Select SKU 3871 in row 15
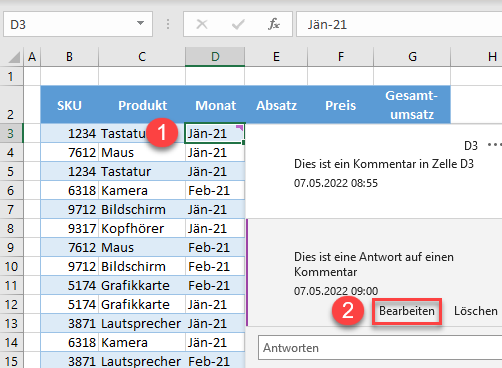This screenshot has width=502, height=368. (x=69, y=360)
